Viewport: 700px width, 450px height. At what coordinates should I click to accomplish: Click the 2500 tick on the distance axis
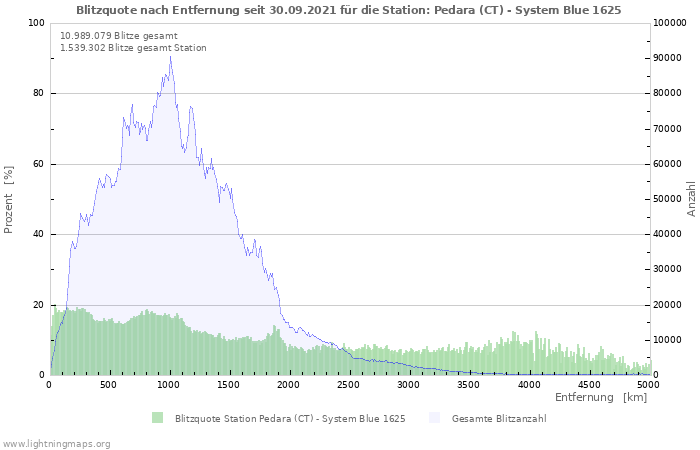point(349,384)
